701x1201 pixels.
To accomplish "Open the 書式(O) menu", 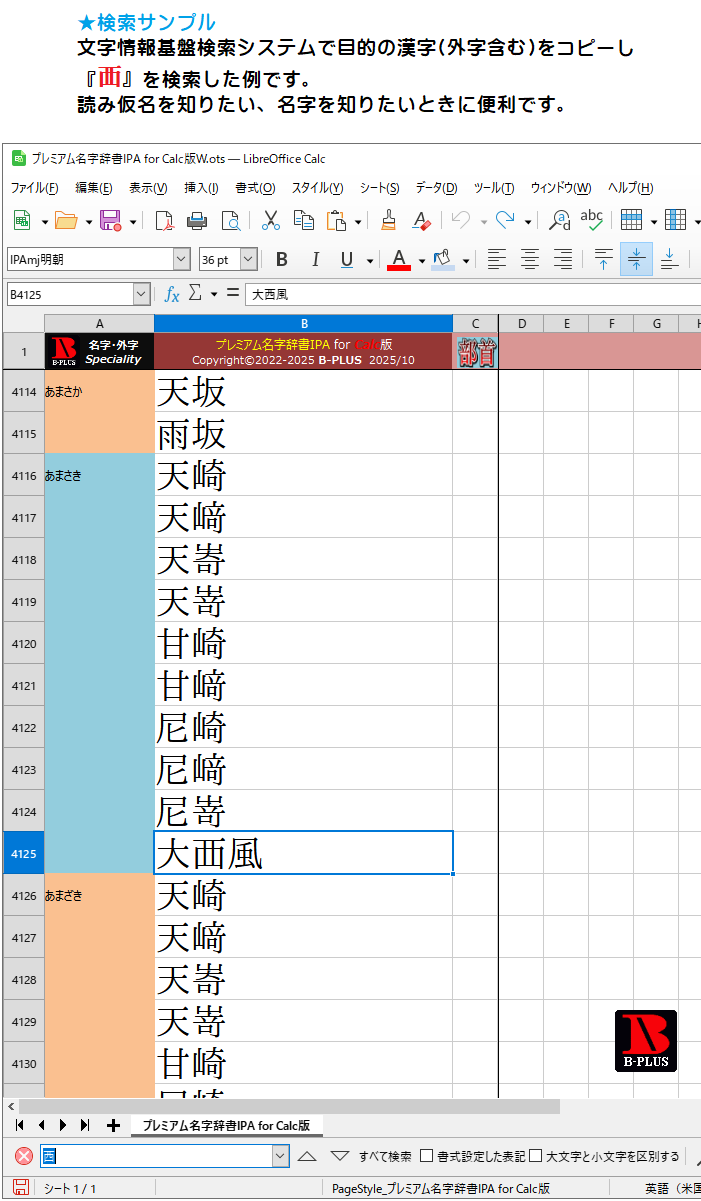I will click(x=255, y=188).
